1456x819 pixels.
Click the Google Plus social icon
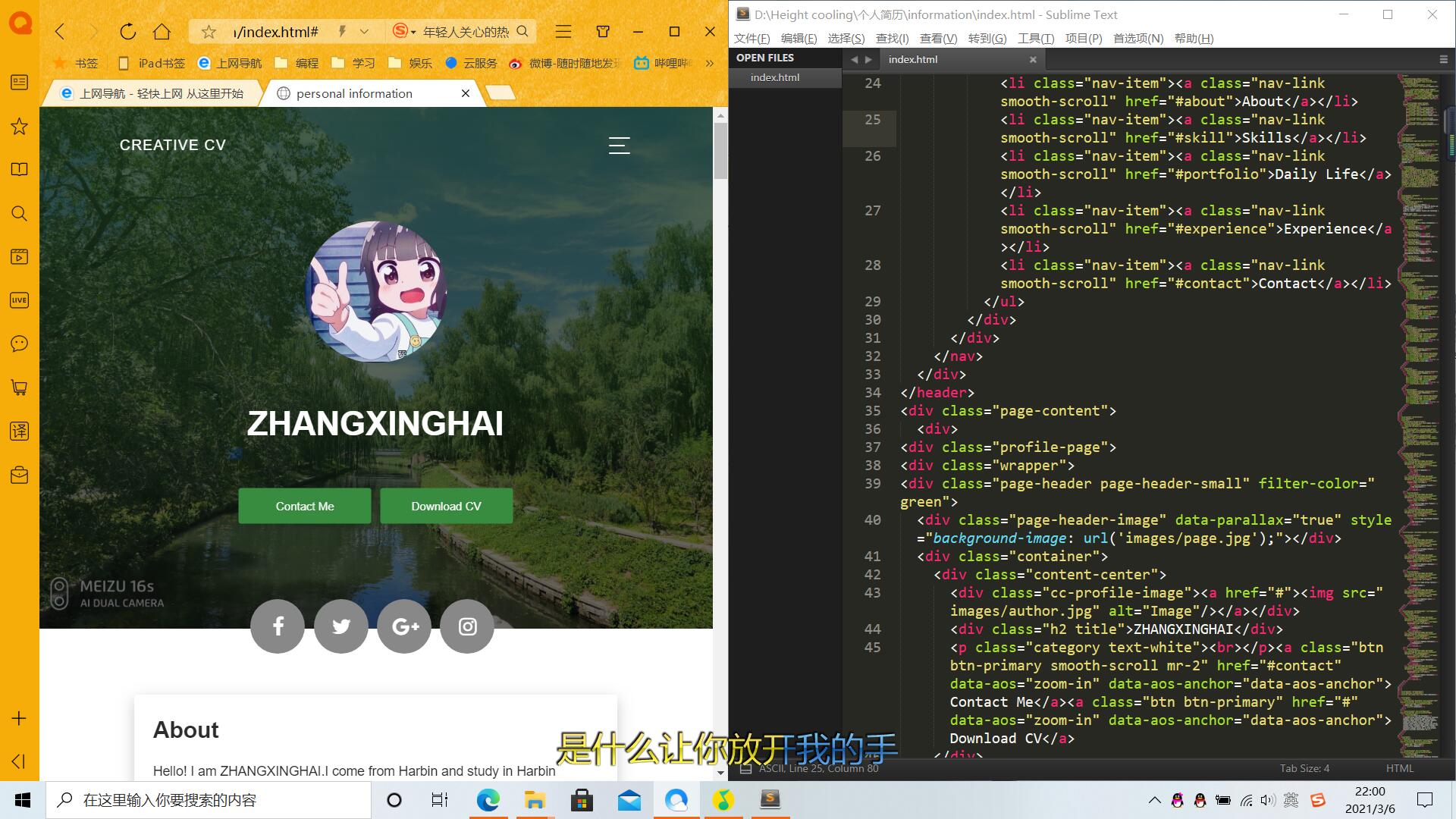tap(404, 626)
